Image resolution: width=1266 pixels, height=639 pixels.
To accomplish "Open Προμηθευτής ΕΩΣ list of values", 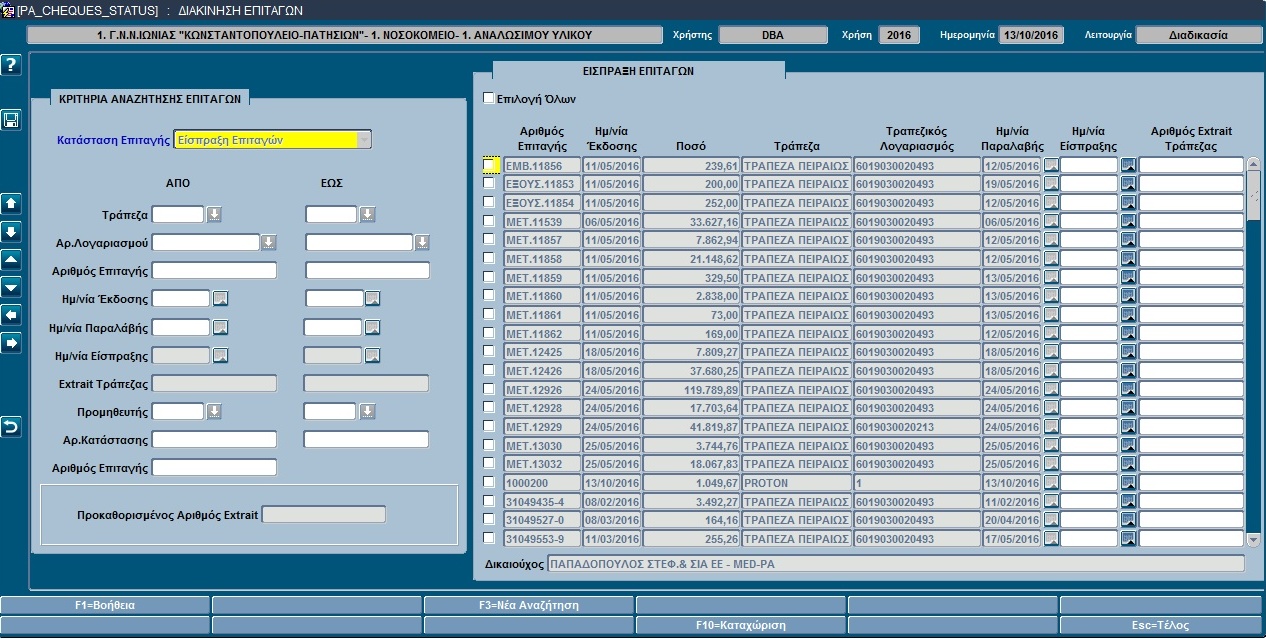I will pyautogui.click(x=368, y=411).
